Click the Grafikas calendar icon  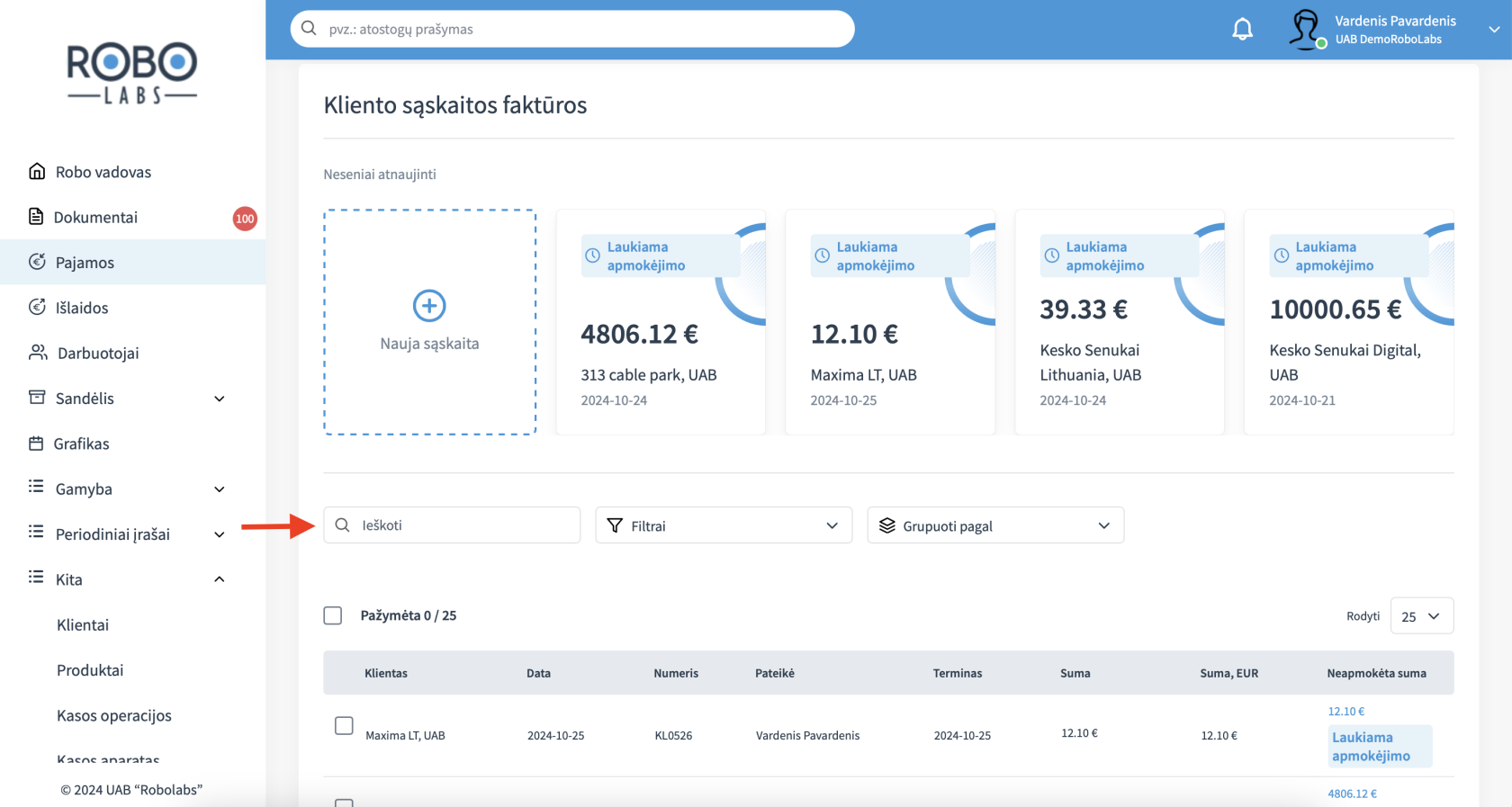click(36, 443)
